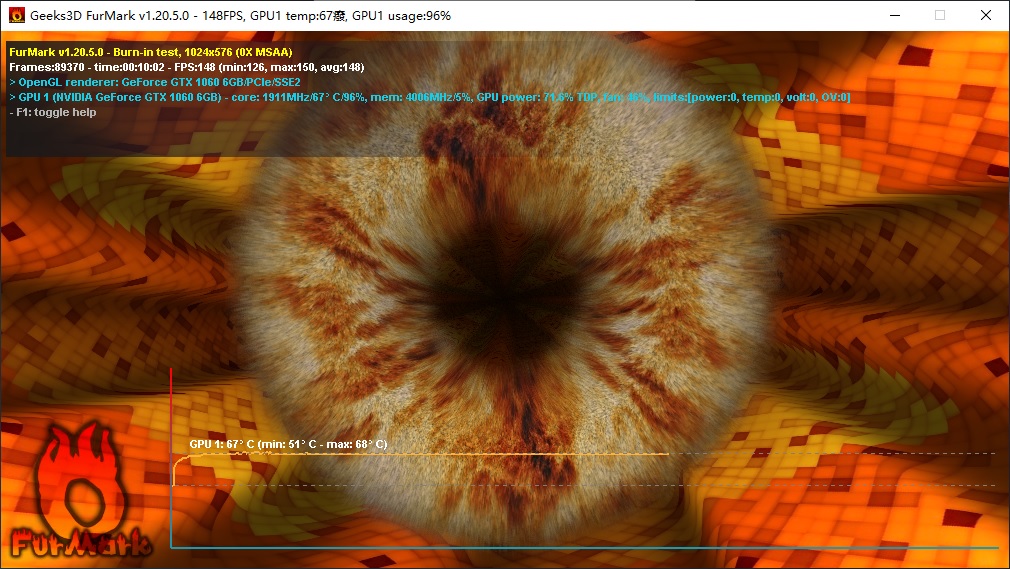
Task: Click the 'GPU 1: 67° C' temperature graph label
Action: coord(288,444)
